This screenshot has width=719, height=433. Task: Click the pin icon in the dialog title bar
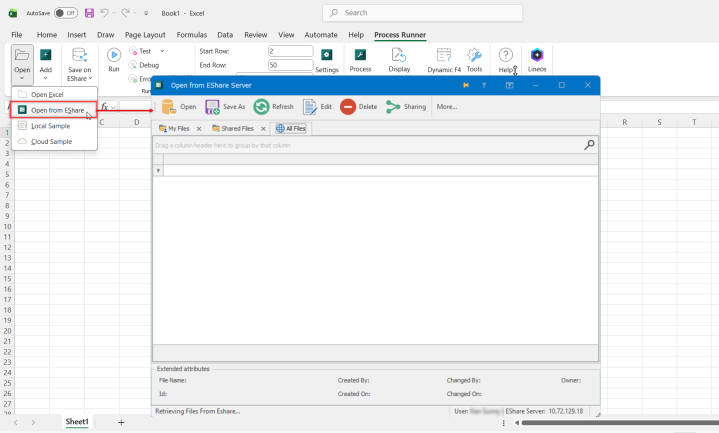click(465, 85)
